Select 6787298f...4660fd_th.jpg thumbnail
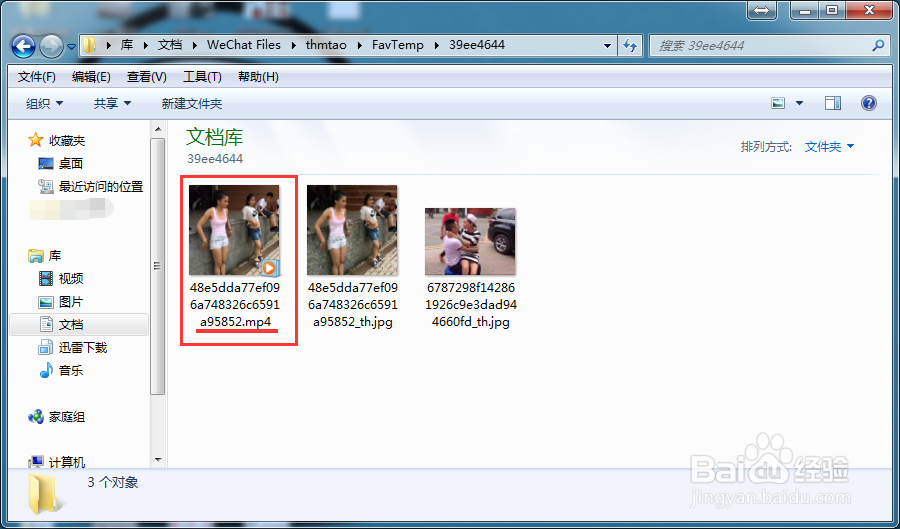The height and width of the screenshot is (529, 900). point(470,242)
